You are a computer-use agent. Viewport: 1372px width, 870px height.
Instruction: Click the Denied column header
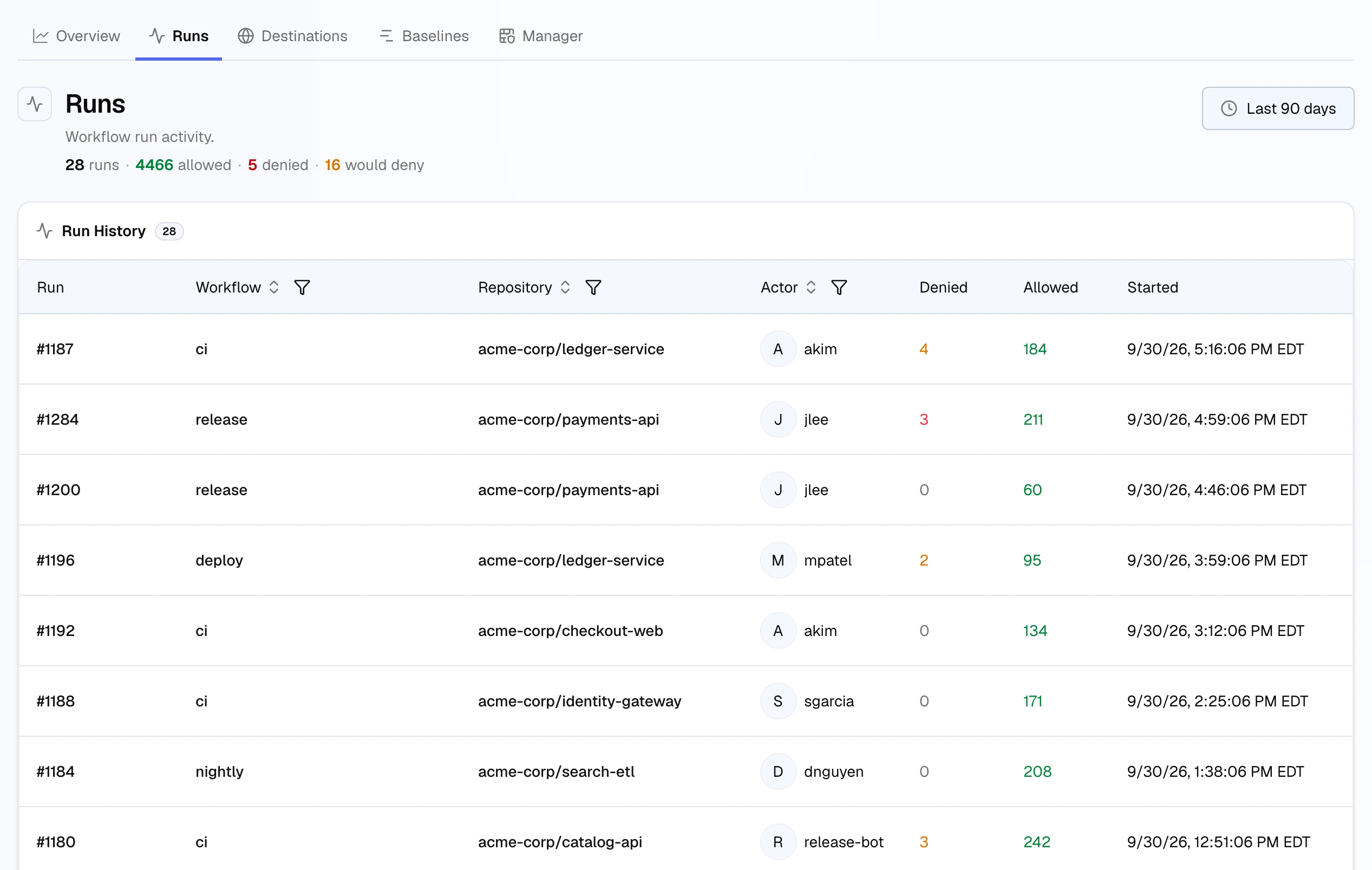tap(944, 287)
